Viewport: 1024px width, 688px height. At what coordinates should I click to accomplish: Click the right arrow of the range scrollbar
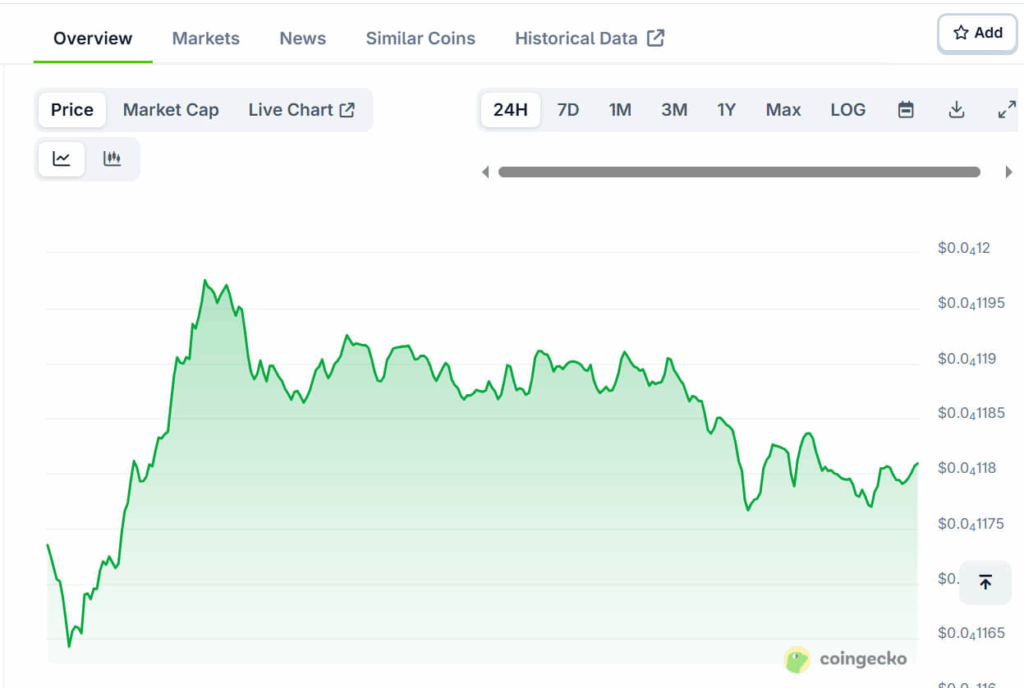(x=1008, y=172)
